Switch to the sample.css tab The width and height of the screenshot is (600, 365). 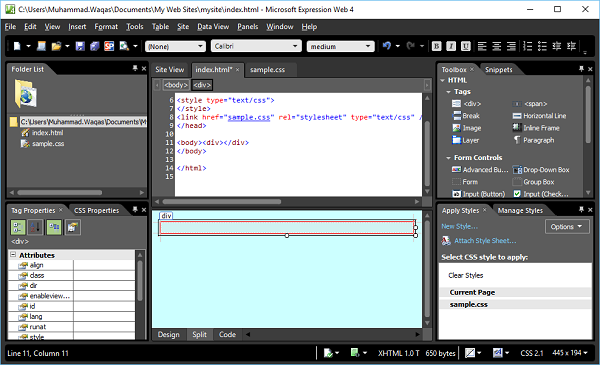click(x=267, y=70)
